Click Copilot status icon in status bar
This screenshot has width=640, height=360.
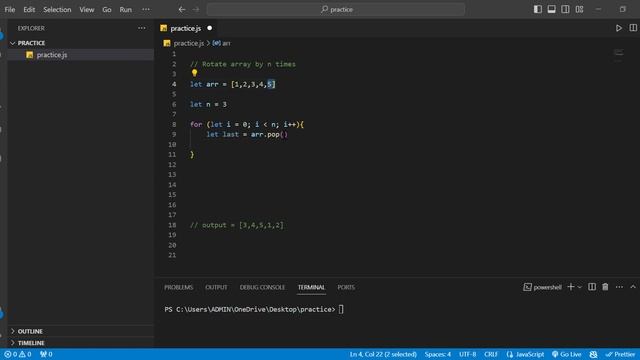click(x=593, y=354)
